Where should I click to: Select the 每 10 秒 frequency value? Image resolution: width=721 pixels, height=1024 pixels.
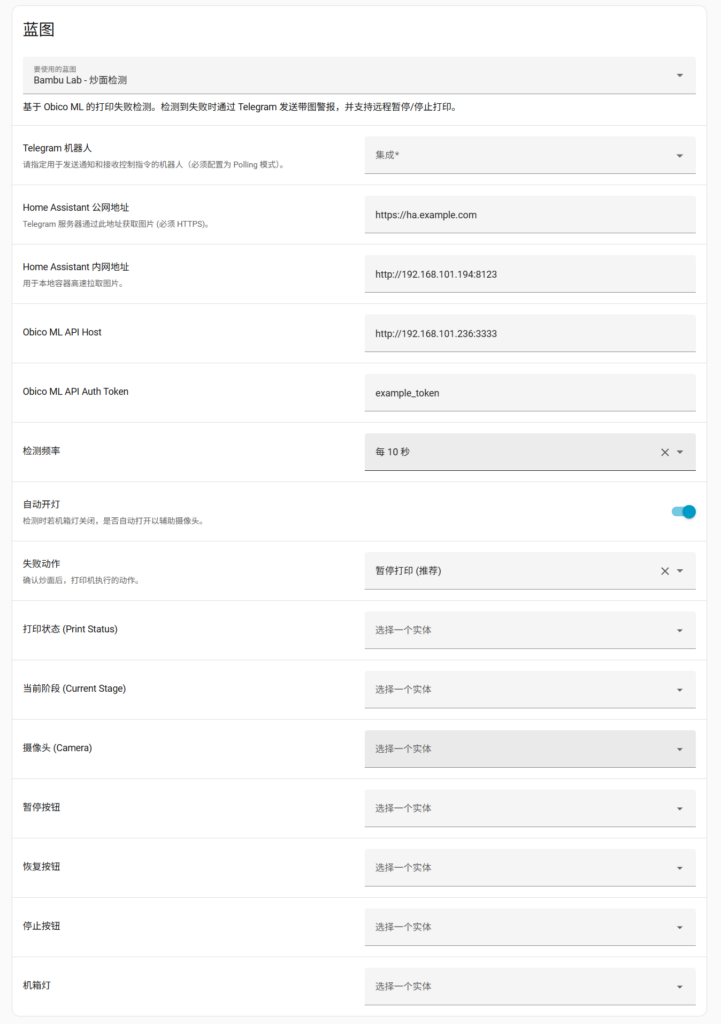392,452
